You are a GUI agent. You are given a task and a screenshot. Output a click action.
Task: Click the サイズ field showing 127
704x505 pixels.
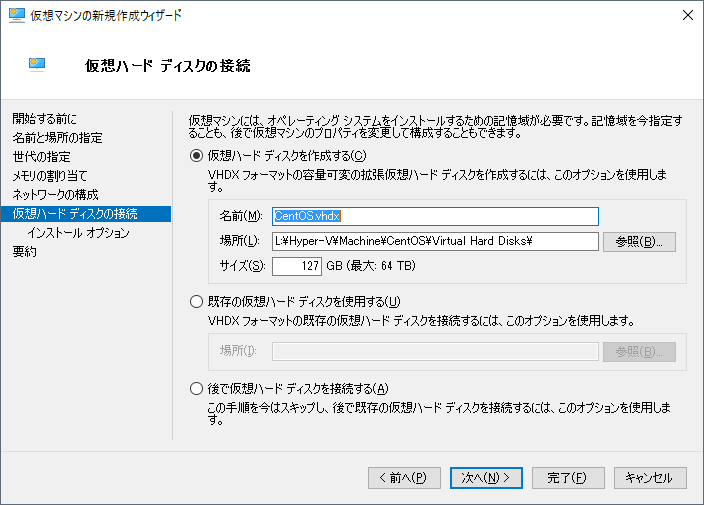297,266
